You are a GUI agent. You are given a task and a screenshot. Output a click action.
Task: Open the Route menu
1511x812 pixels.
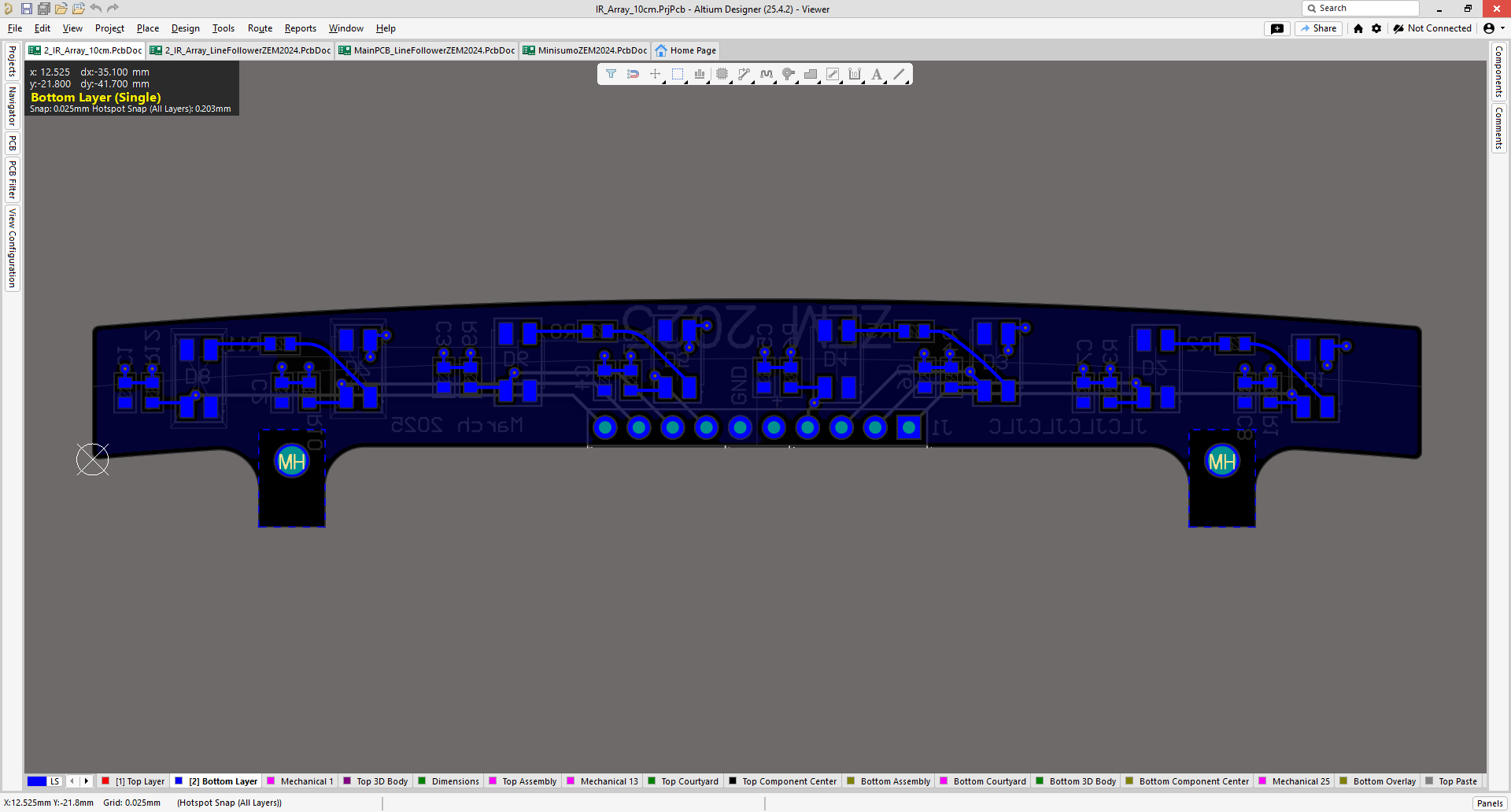(260, 28)
